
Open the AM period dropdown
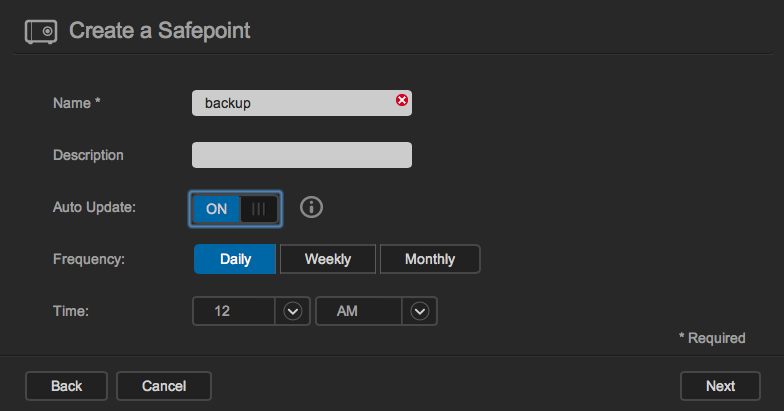pyautogui.click(x=376, y=311)
